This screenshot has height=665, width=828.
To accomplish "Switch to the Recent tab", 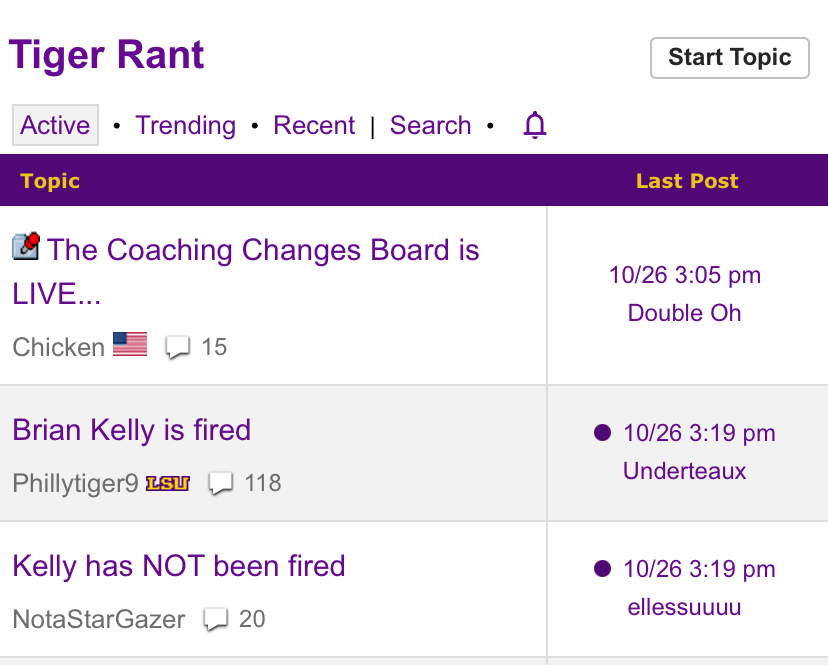I will 314,126.
